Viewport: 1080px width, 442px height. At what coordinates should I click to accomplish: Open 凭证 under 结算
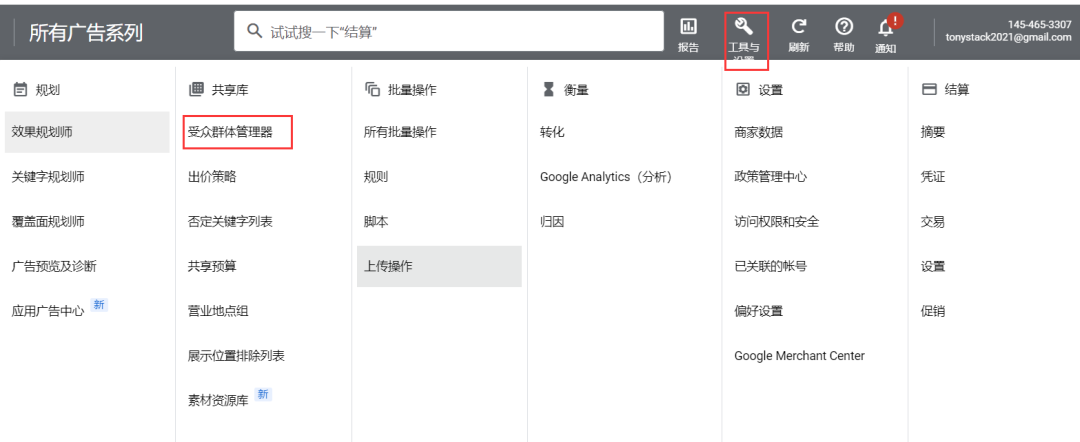coord(933,177)
